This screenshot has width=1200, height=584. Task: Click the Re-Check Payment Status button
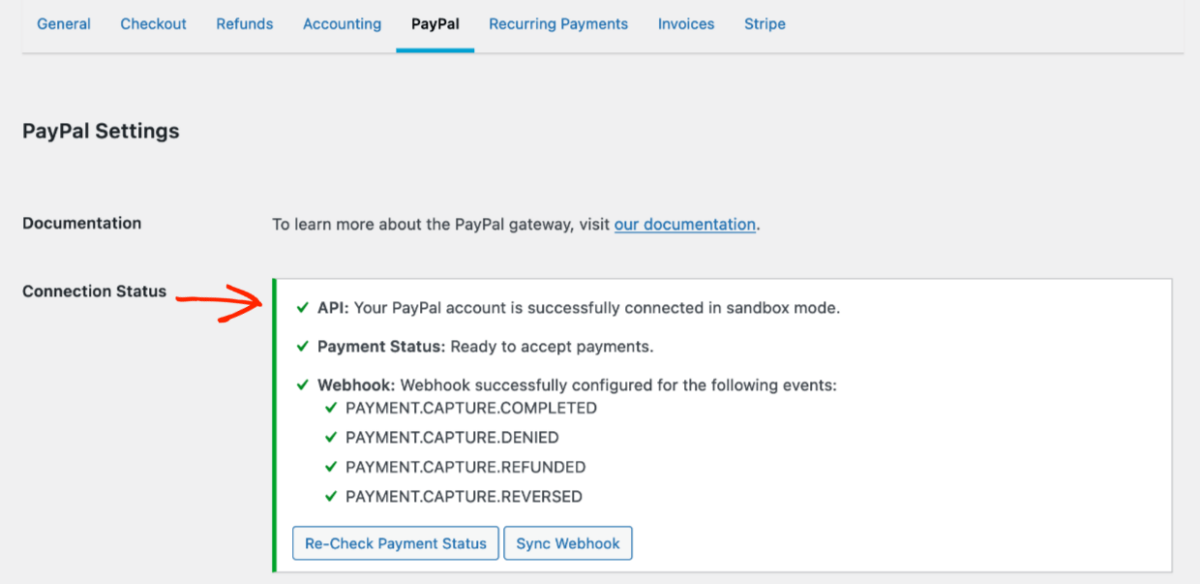(395, 543)
